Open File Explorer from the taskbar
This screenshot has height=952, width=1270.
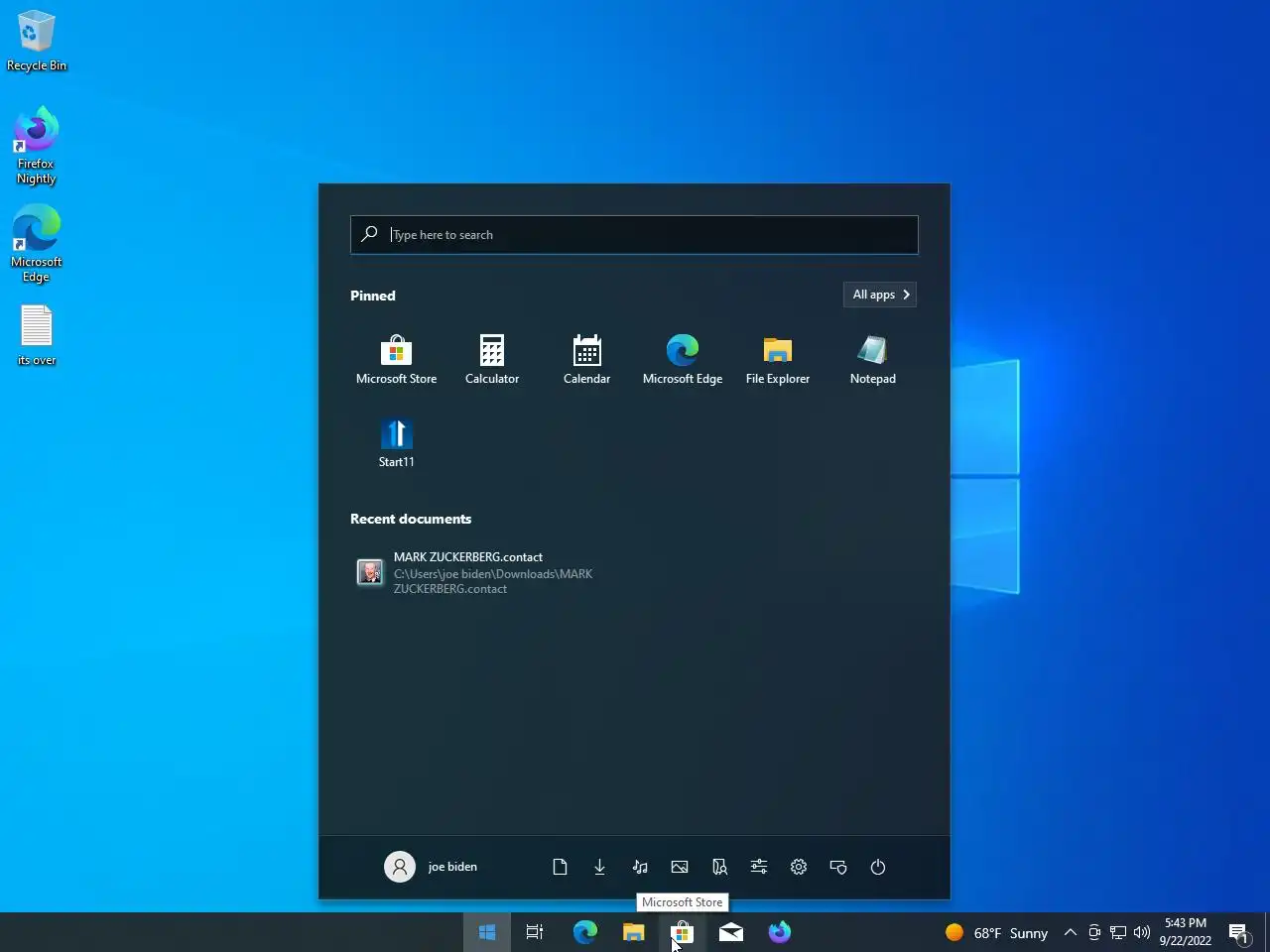633,932
